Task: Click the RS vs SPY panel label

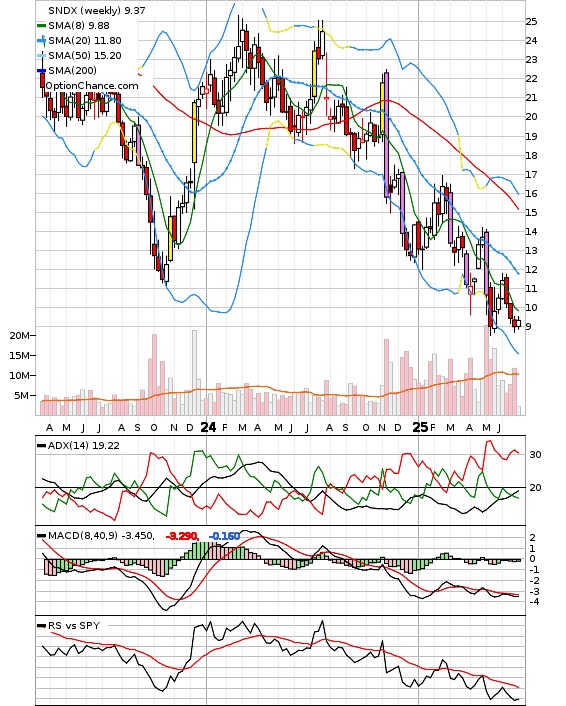Action: coord(74,625)
